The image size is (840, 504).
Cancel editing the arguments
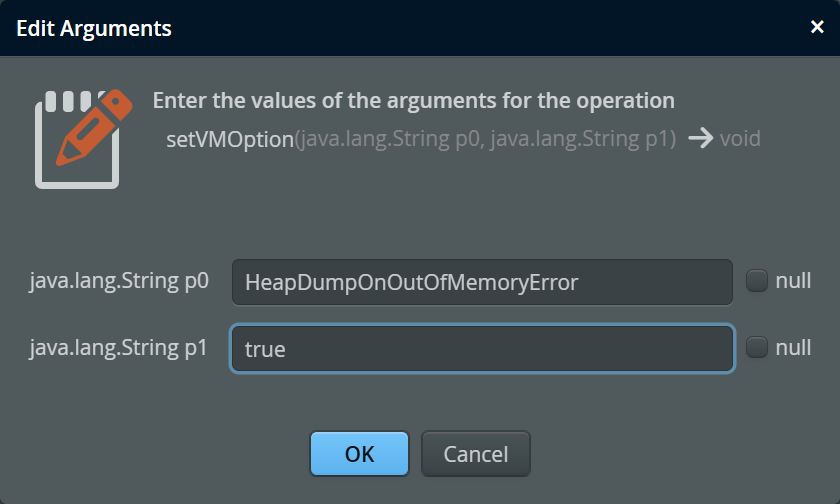coord(476,454)
